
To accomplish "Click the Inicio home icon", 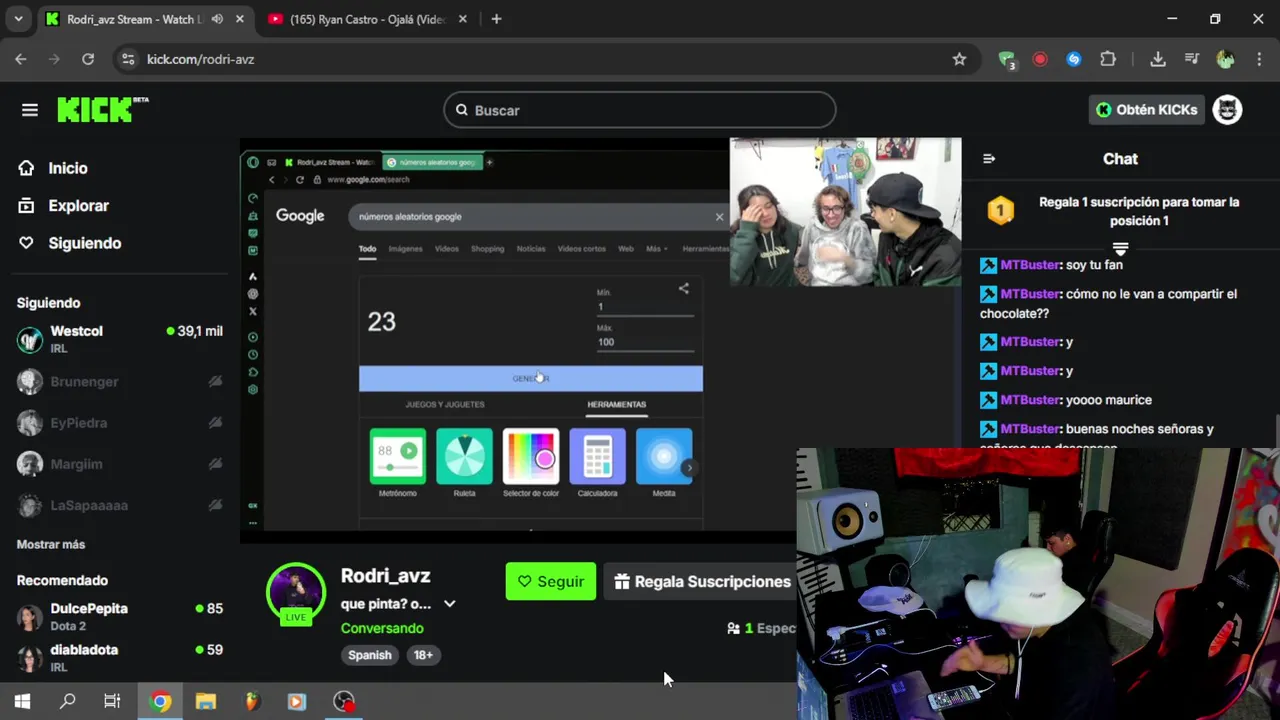I will (27, 168).
